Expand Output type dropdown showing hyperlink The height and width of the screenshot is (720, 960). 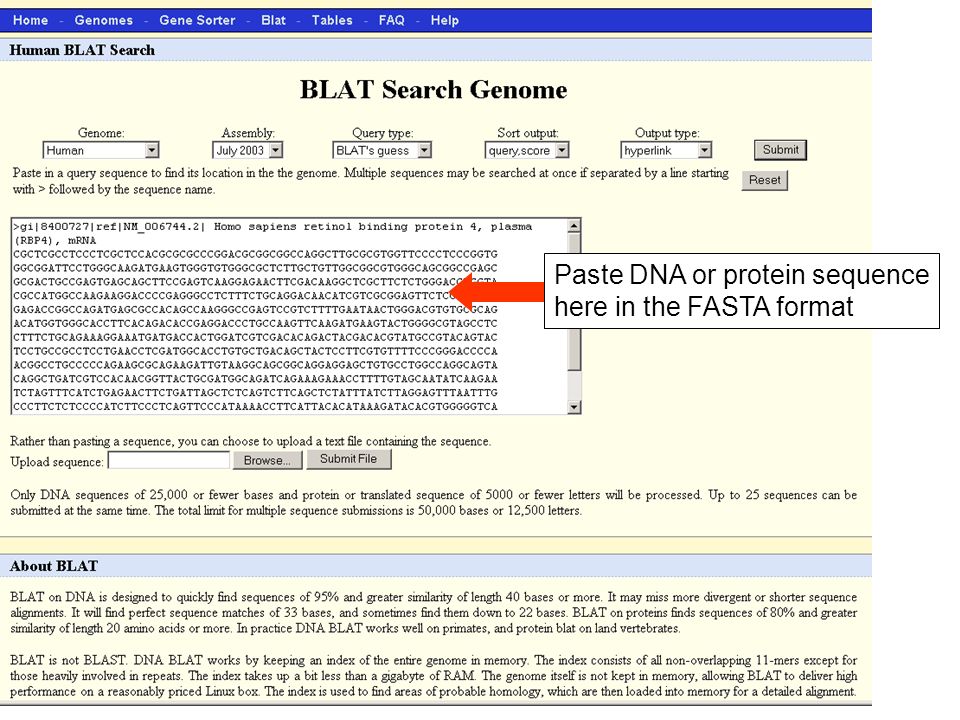[x=666, y=150]
